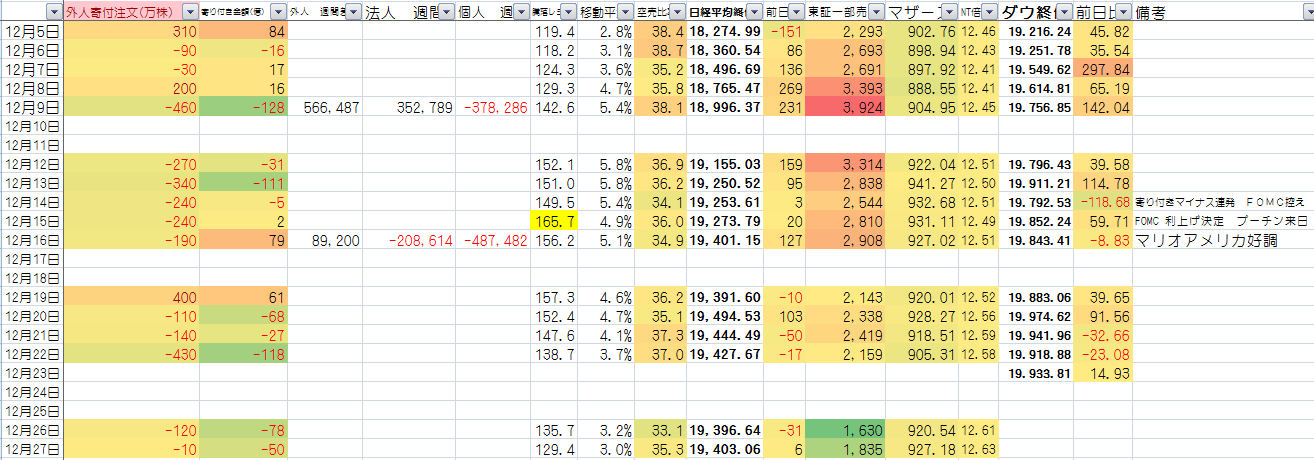Open the 東証一部売買 column filter dropdown
1314x460 pixels.
click(876, 13)
